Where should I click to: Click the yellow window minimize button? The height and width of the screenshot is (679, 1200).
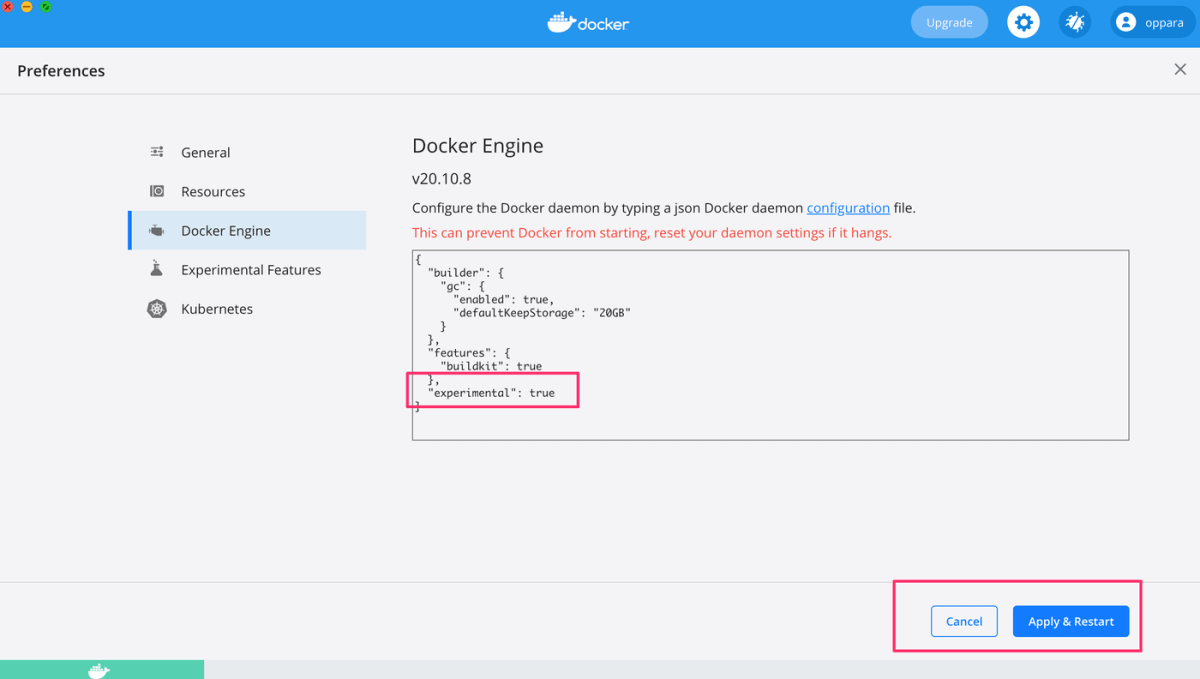[27, 6]
